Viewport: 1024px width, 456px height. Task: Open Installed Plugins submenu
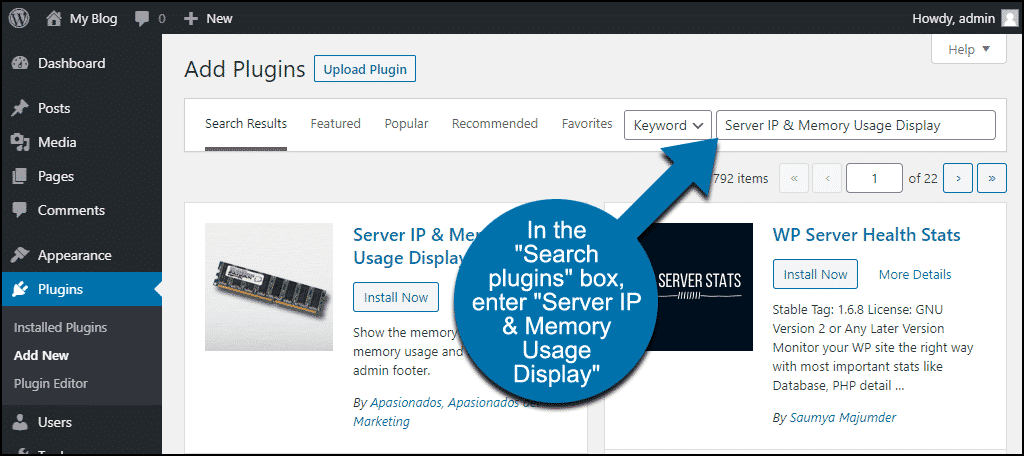click(60, 327)
